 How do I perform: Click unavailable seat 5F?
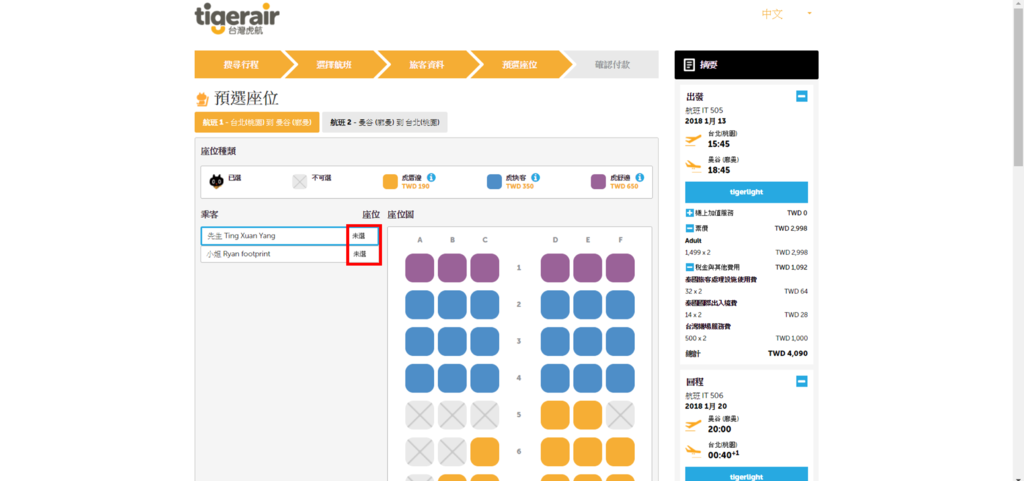coord(620,414)
